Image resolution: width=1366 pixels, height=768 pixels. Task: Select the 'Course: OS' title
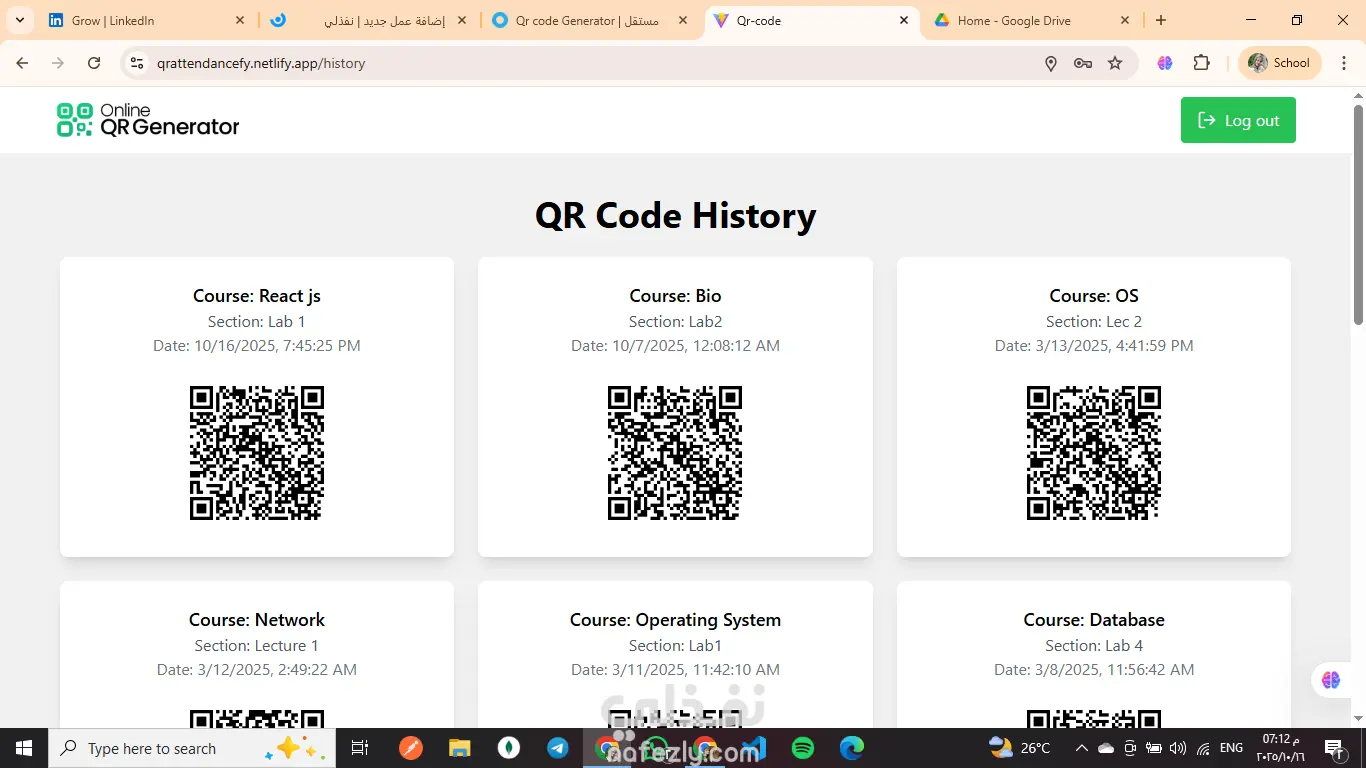[1094, 296]
